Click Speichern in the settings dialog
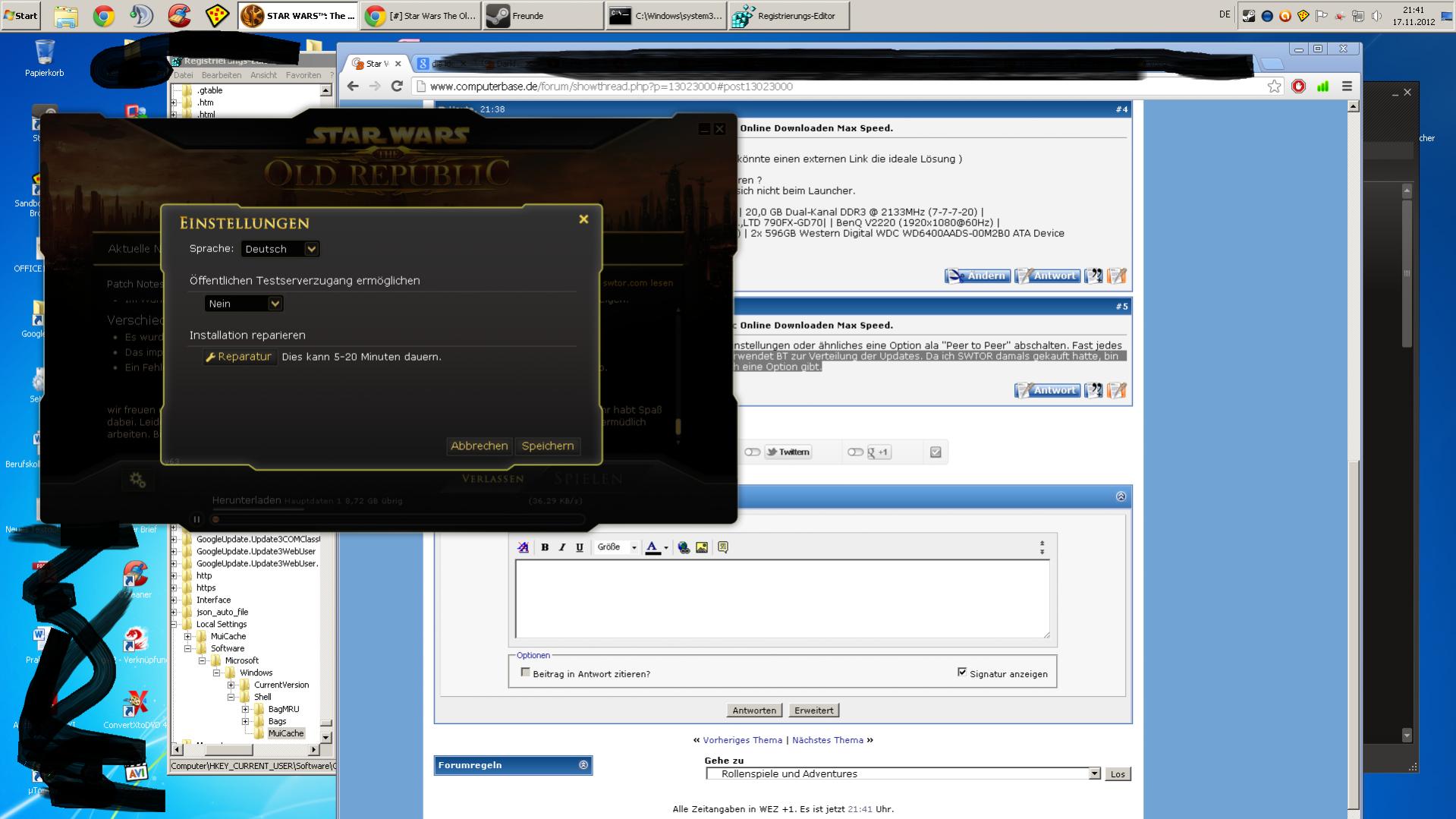The width and height of the screenshot is (1456, 819). pyautogui.click(x=548, y=446)
